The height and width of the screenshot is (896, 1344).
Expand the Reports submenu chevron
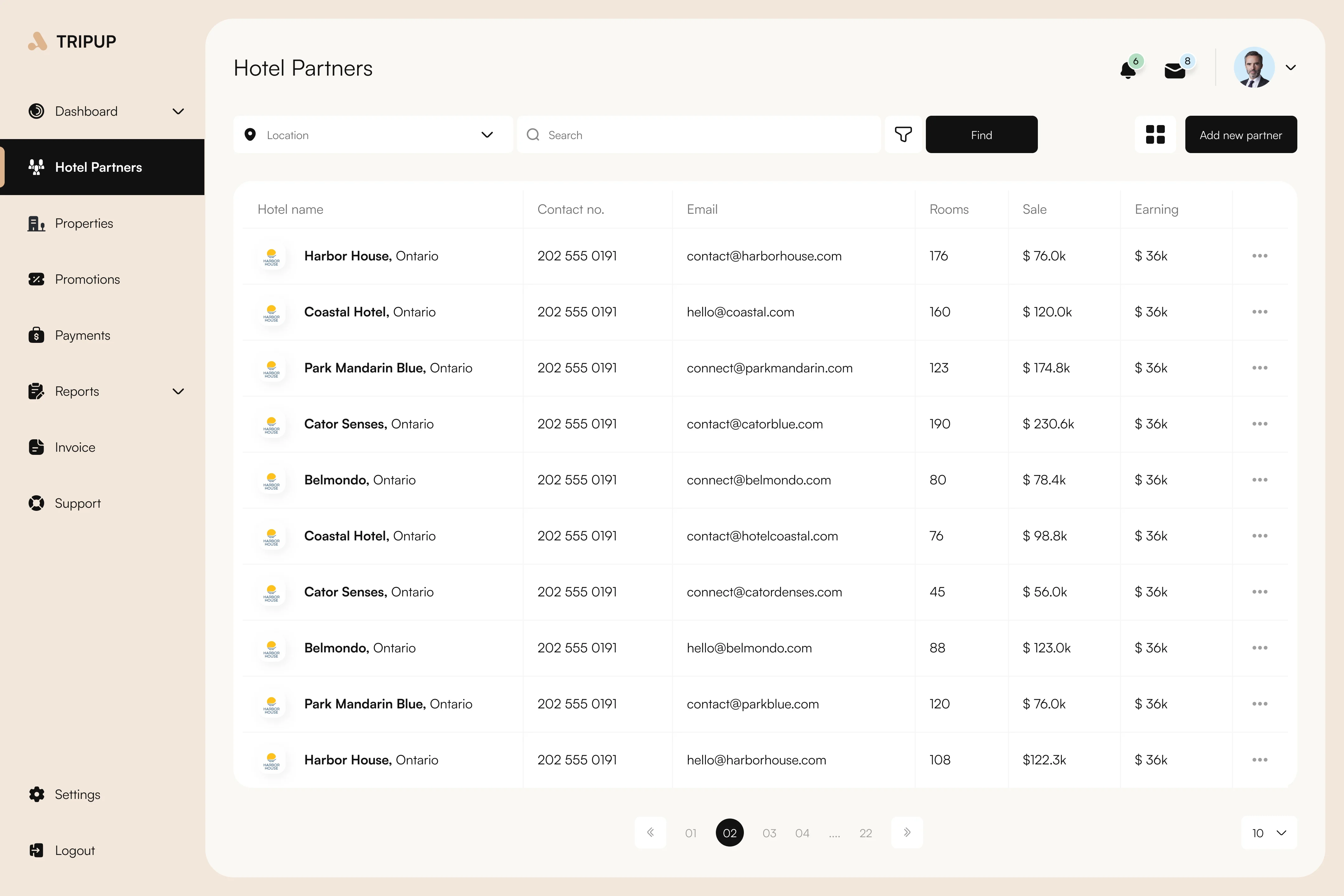point(178,391)
